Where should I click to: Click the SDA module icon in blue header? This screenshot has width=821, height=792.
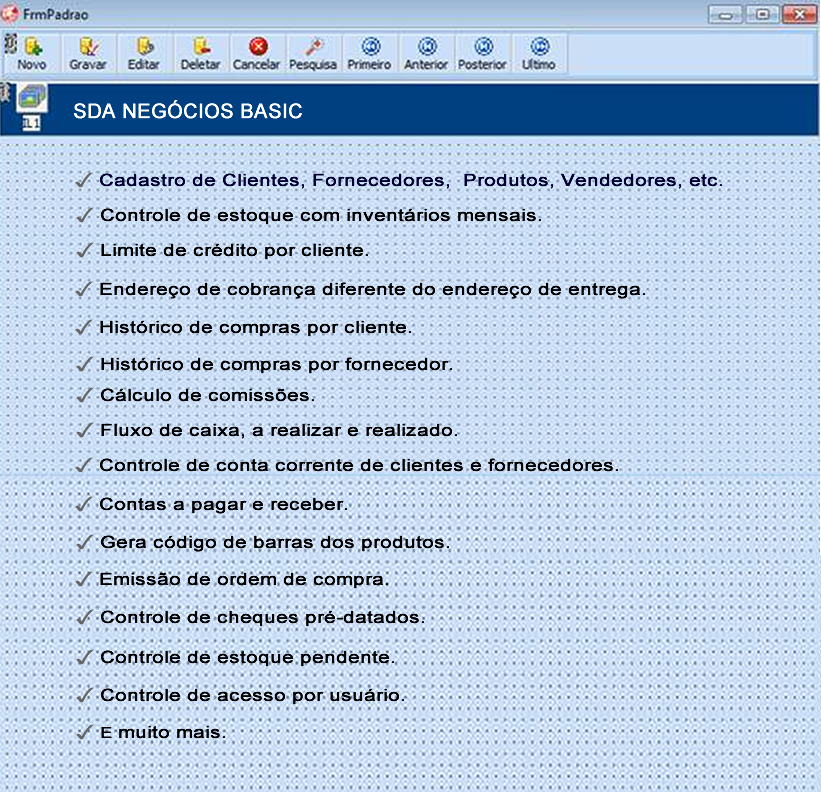click(32, 104)
